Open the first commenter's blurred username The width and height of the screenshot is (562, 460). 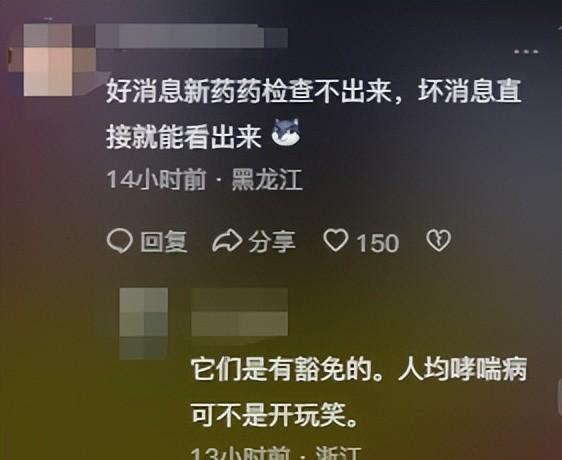pyautogui.click(x=192, y=36)
